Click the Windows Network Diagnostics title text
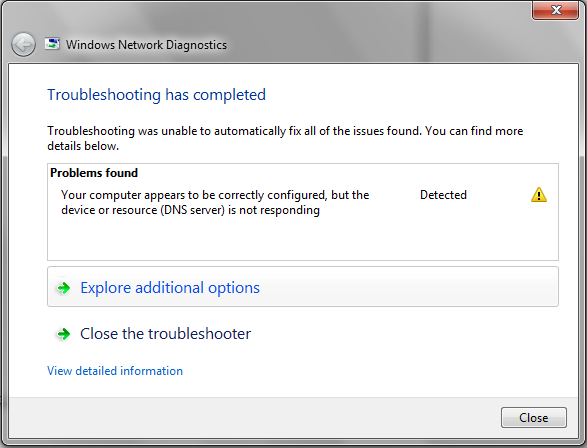This screenshot has height=448, width=587. [x=146, y=45]
